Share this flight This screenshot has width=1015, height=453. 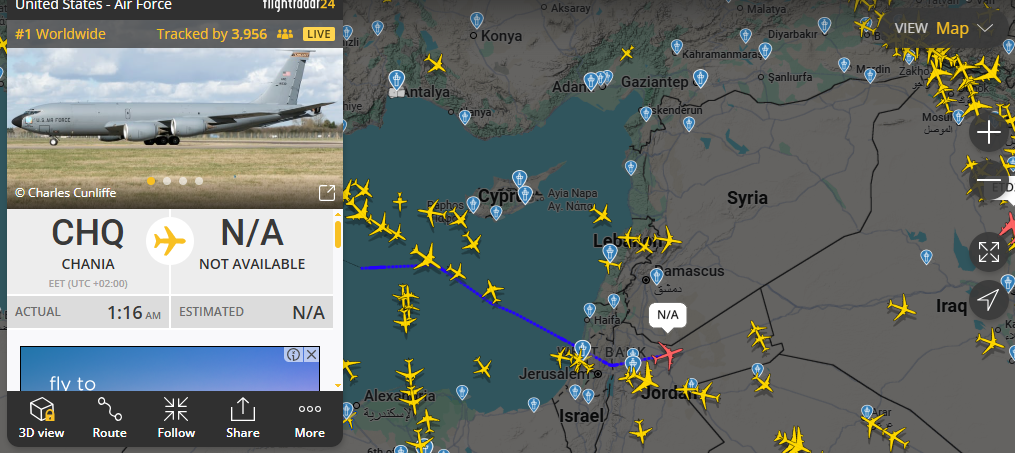tap(243, 418)
